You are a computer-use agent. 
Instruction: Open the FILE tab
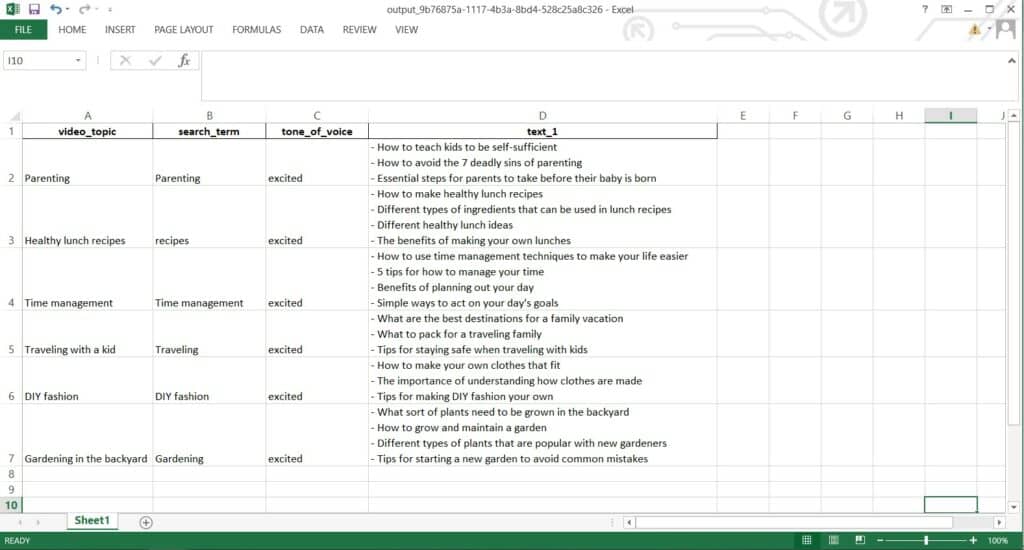click(x=23, y=30)
